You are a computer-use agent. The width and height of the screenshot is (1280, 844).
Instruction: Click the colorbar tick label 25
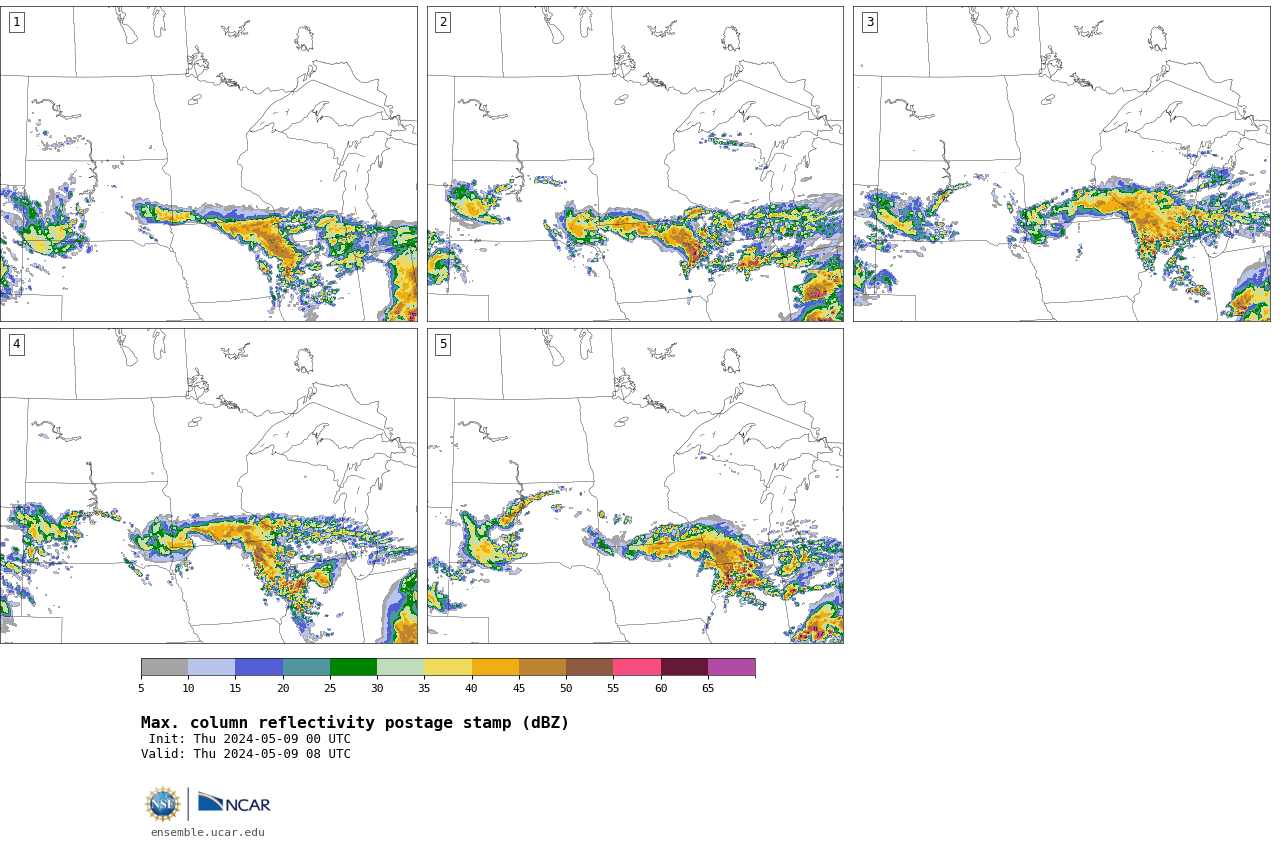click(330, 688)
